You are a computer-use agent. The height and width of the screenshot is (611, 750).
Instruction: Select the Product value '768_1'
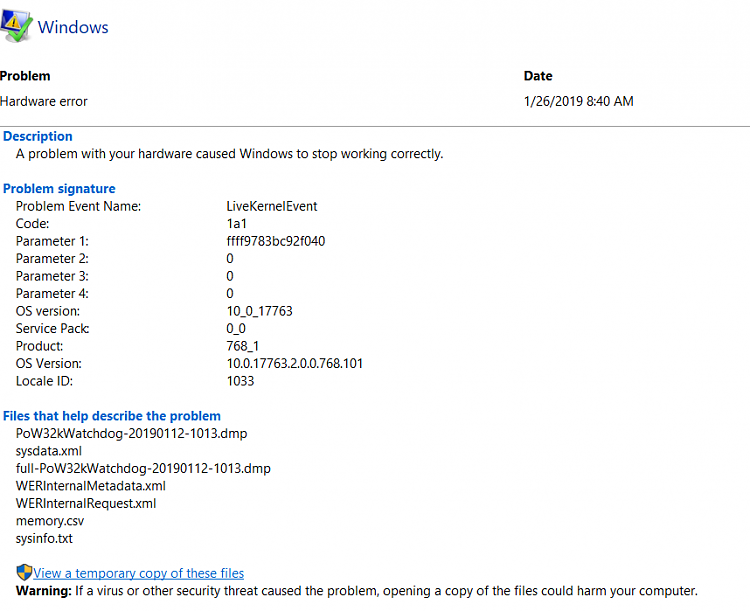click(243, 346)
